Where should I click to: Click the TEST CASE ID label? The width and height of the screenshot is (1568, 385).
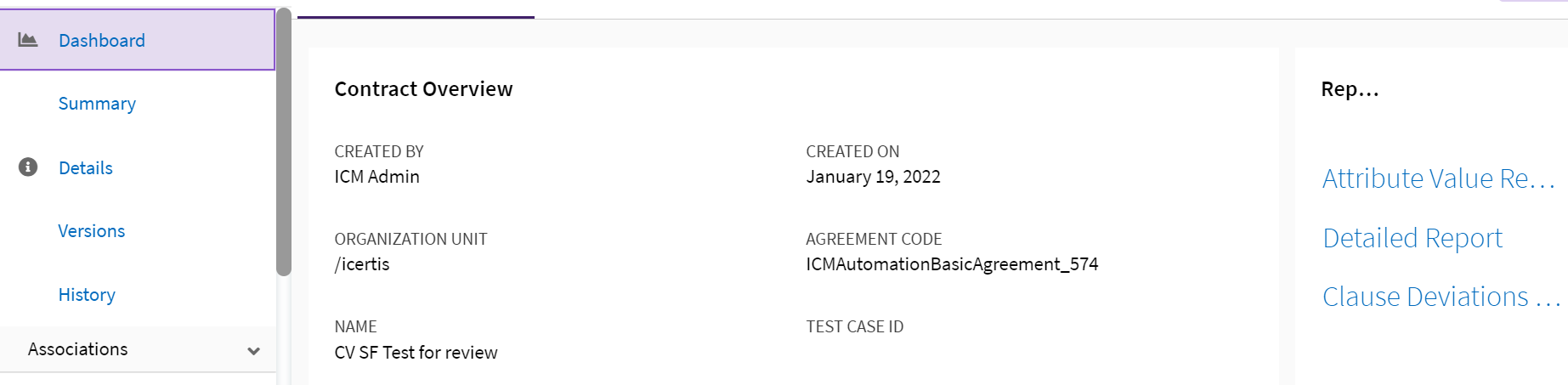(x=854, y=327)
